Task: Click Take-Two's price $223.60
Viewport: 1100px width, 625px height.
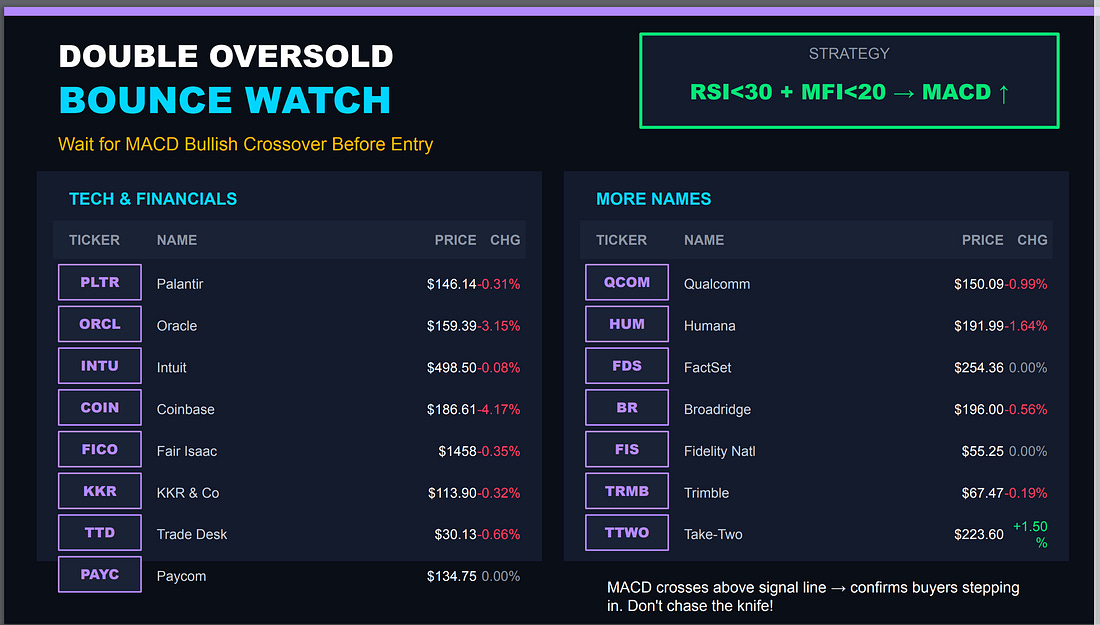Action: (979, 535)
